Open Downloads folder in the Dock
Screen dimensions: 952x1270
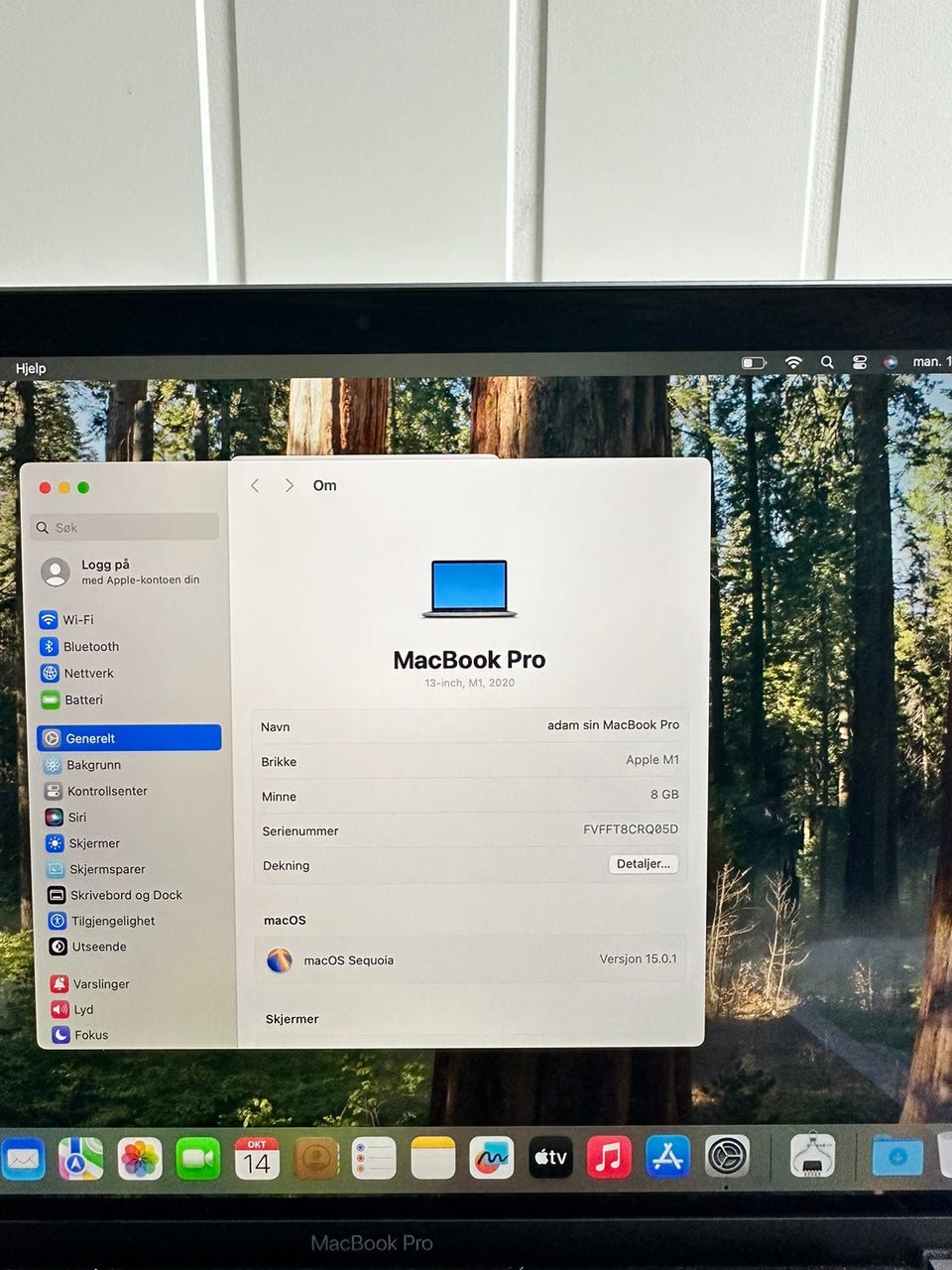click(x=897, y=1157)
